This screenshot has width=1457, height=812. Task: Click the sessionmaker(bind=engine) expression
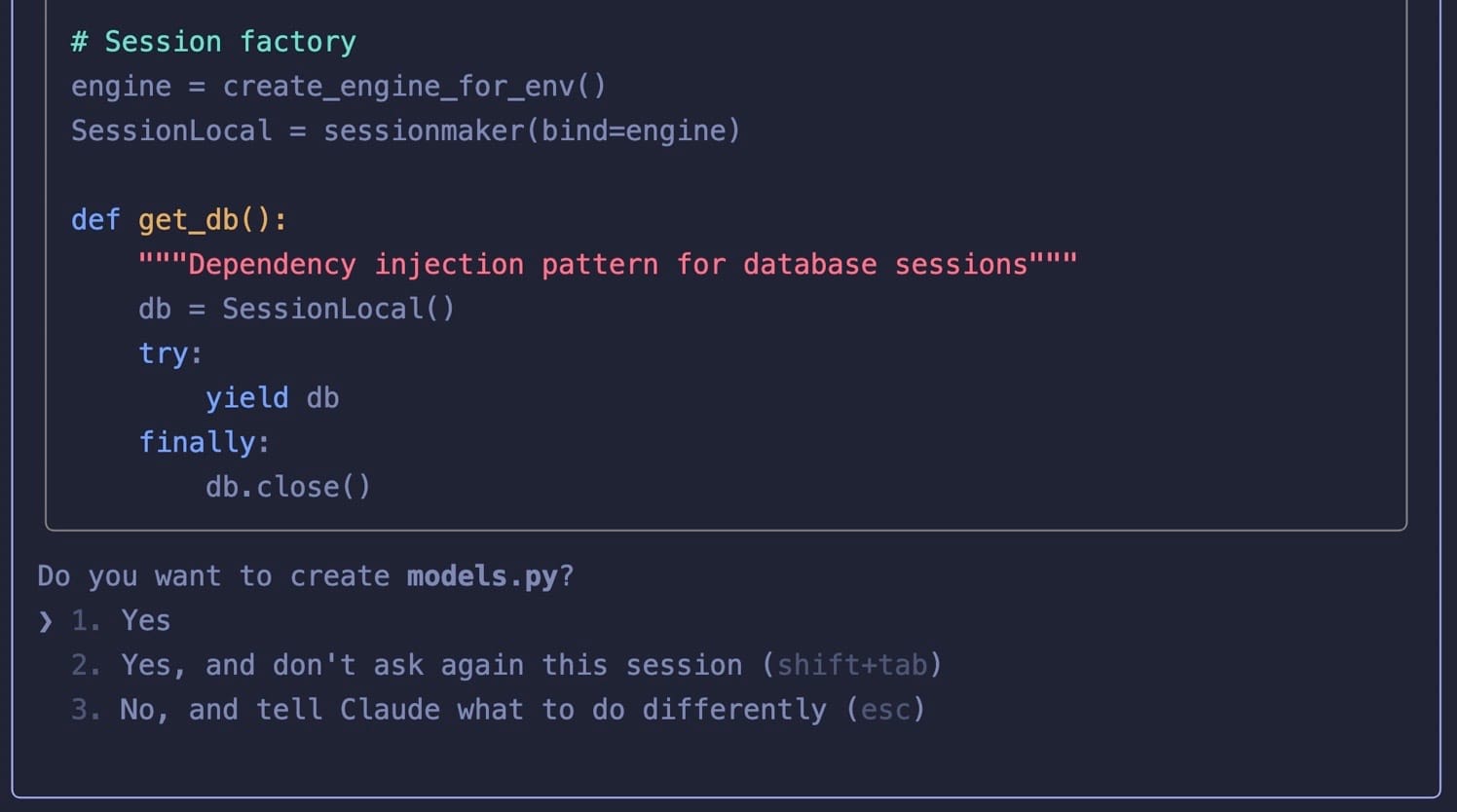tap(531, 130)
